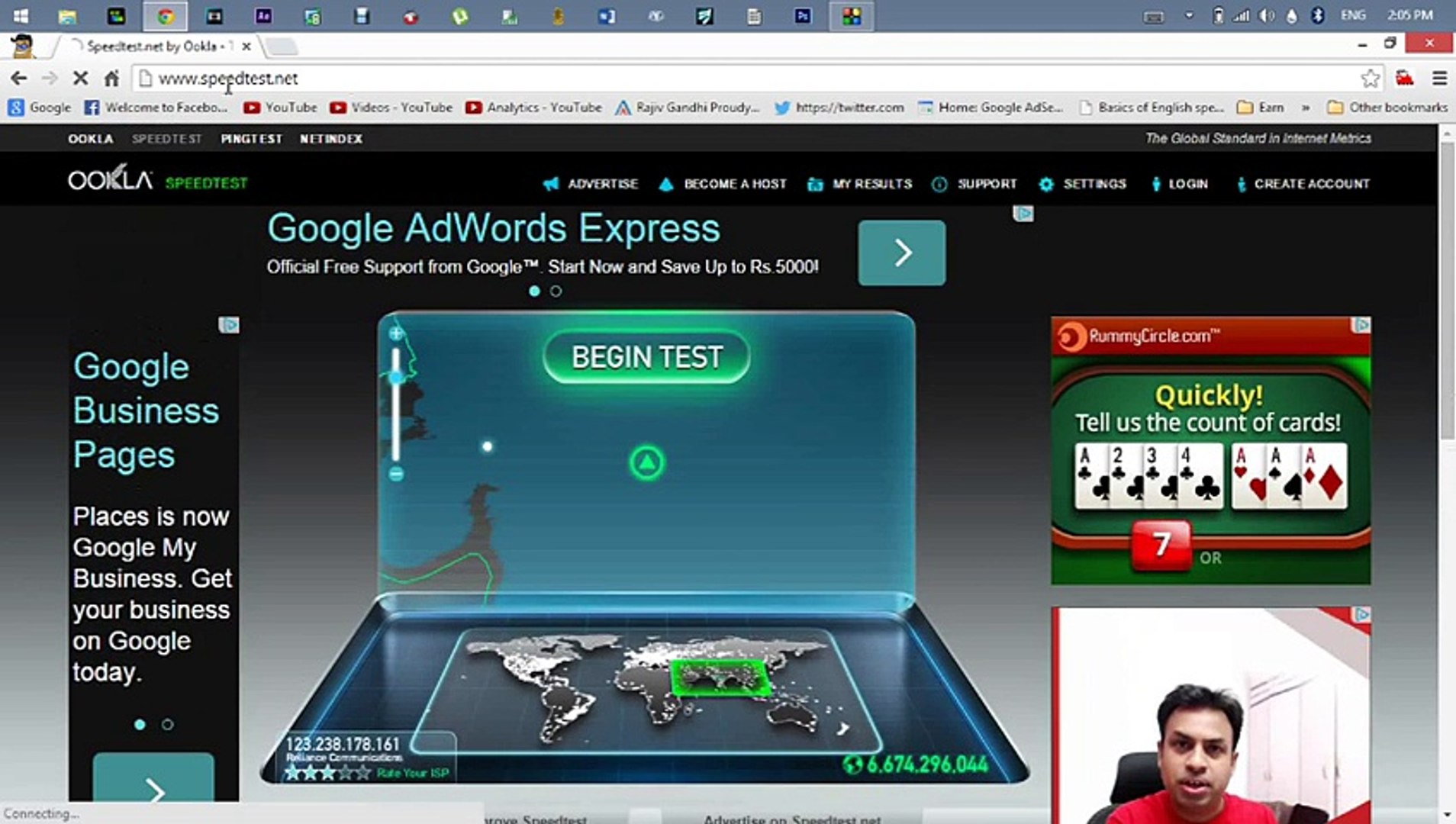Click the red extension icon in Chrome toolbar
Screen dimensions: 1456x824
click(1405, 79)
